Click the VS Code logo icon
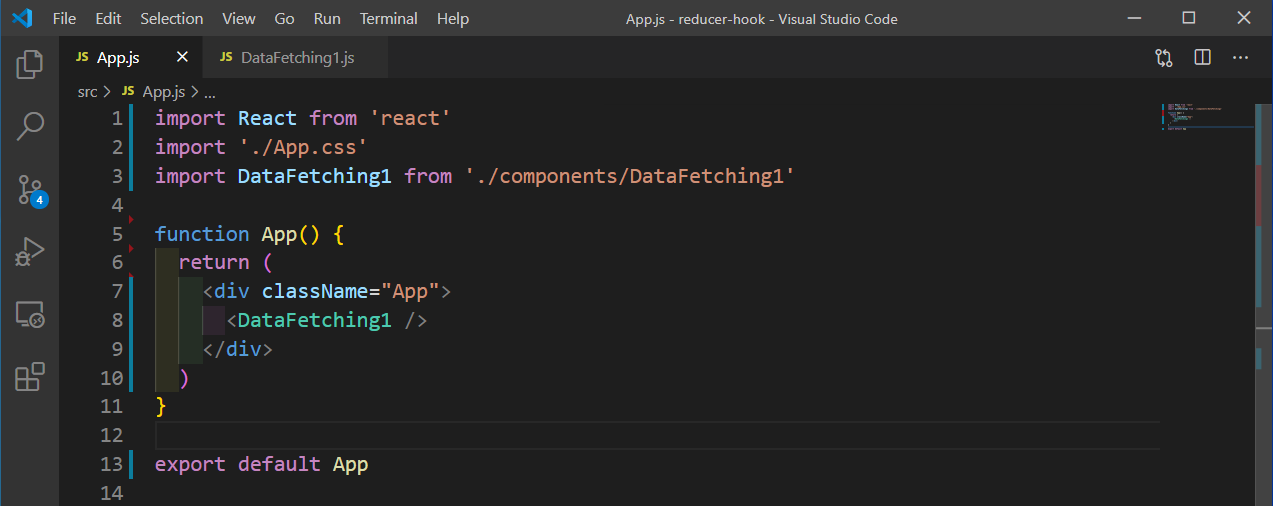This screenshot has height=506, width=1273. (x=22, y=18)
